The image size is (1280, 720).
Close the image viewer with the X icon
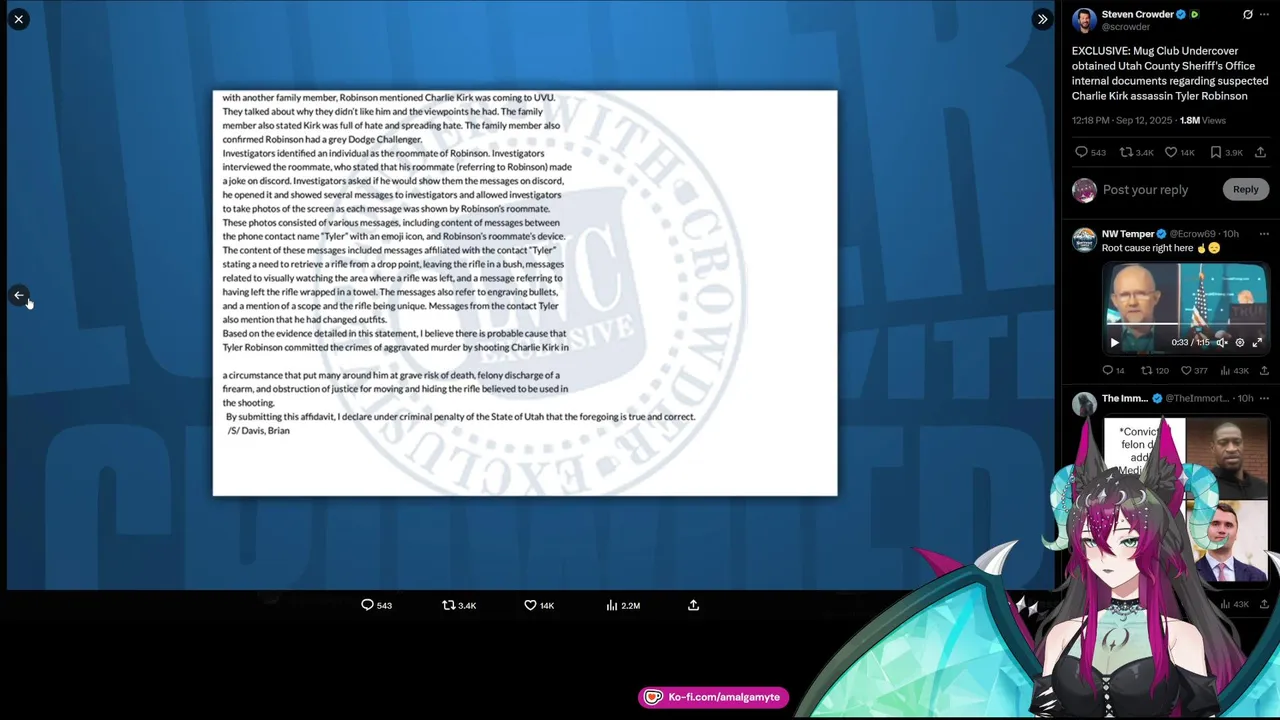[x=19, y=19]
